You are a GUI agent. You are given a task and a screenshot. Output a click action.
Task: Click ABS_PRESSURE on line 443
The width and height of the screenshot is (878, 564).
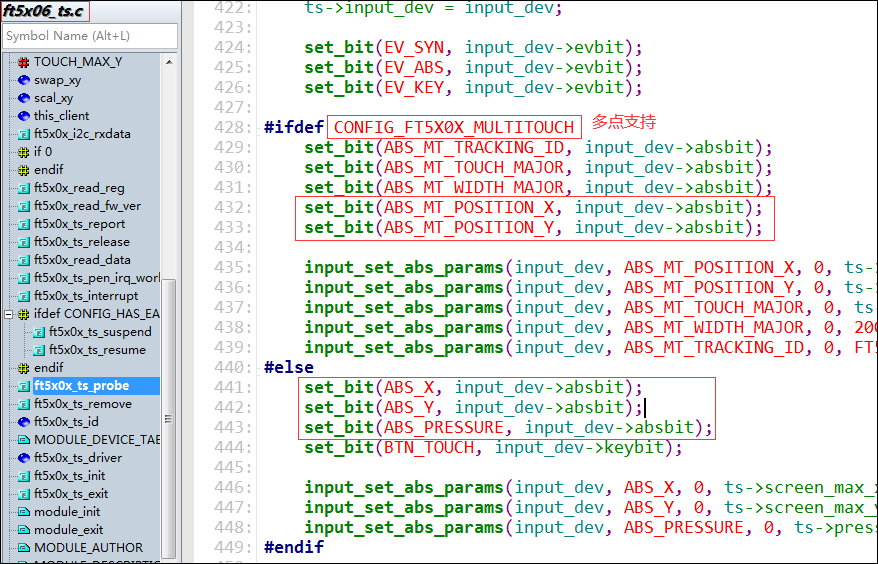click(x=443, y=427)
